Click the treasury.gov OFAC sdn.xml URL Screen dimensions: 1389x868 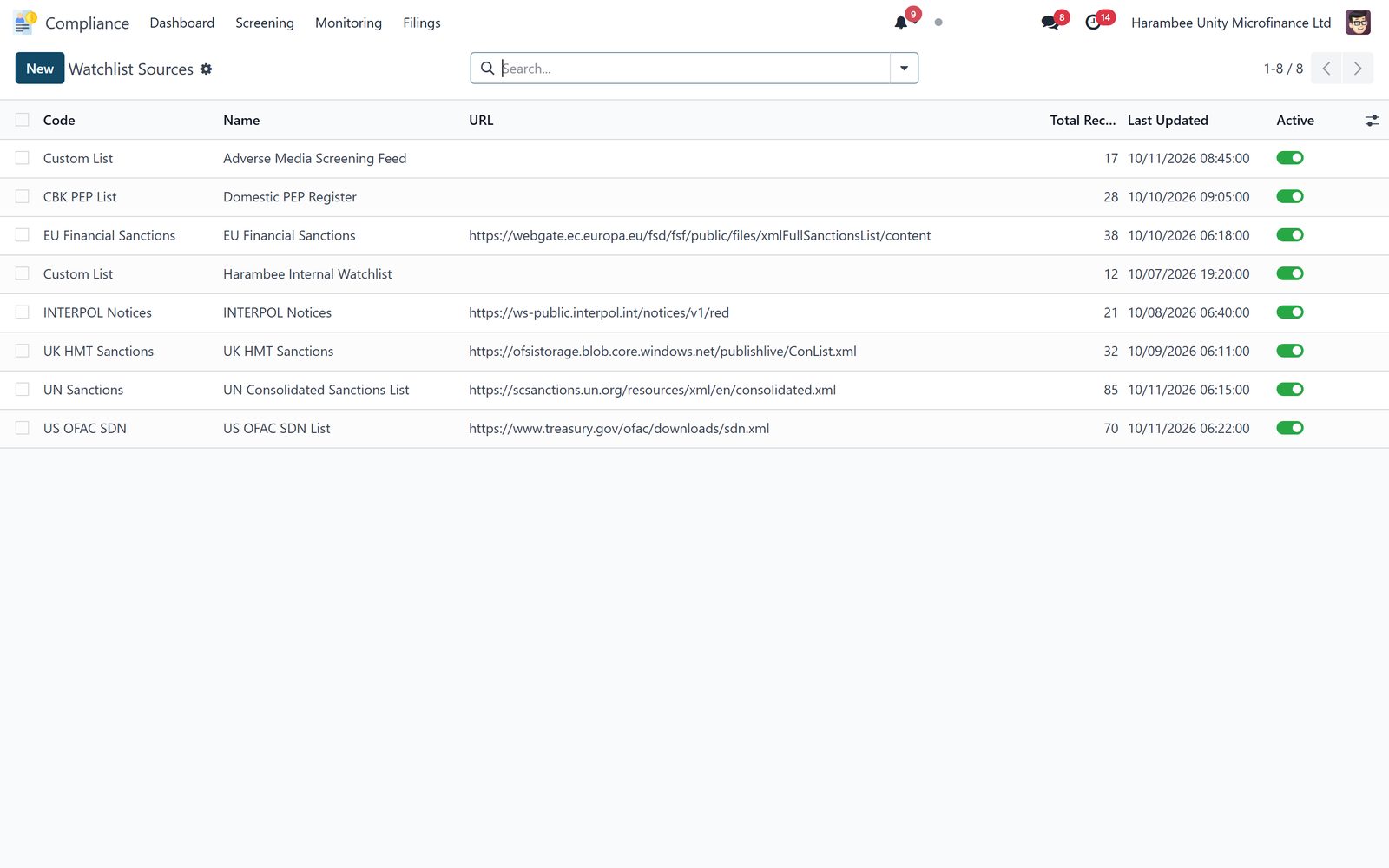pos(619,428)
